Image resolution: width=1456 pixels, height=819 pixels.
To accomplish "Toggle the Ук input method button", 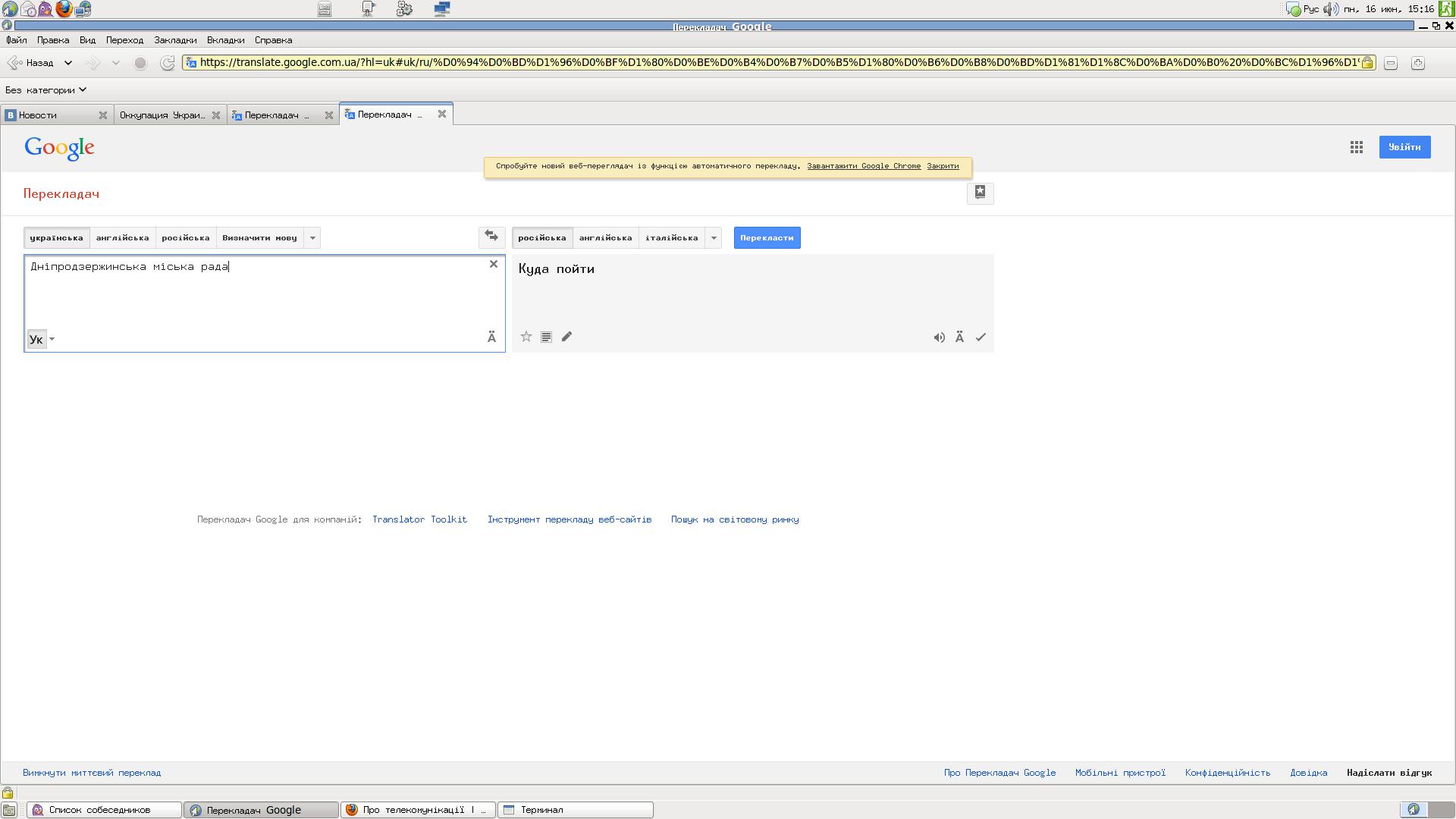I will pos(36,339).
